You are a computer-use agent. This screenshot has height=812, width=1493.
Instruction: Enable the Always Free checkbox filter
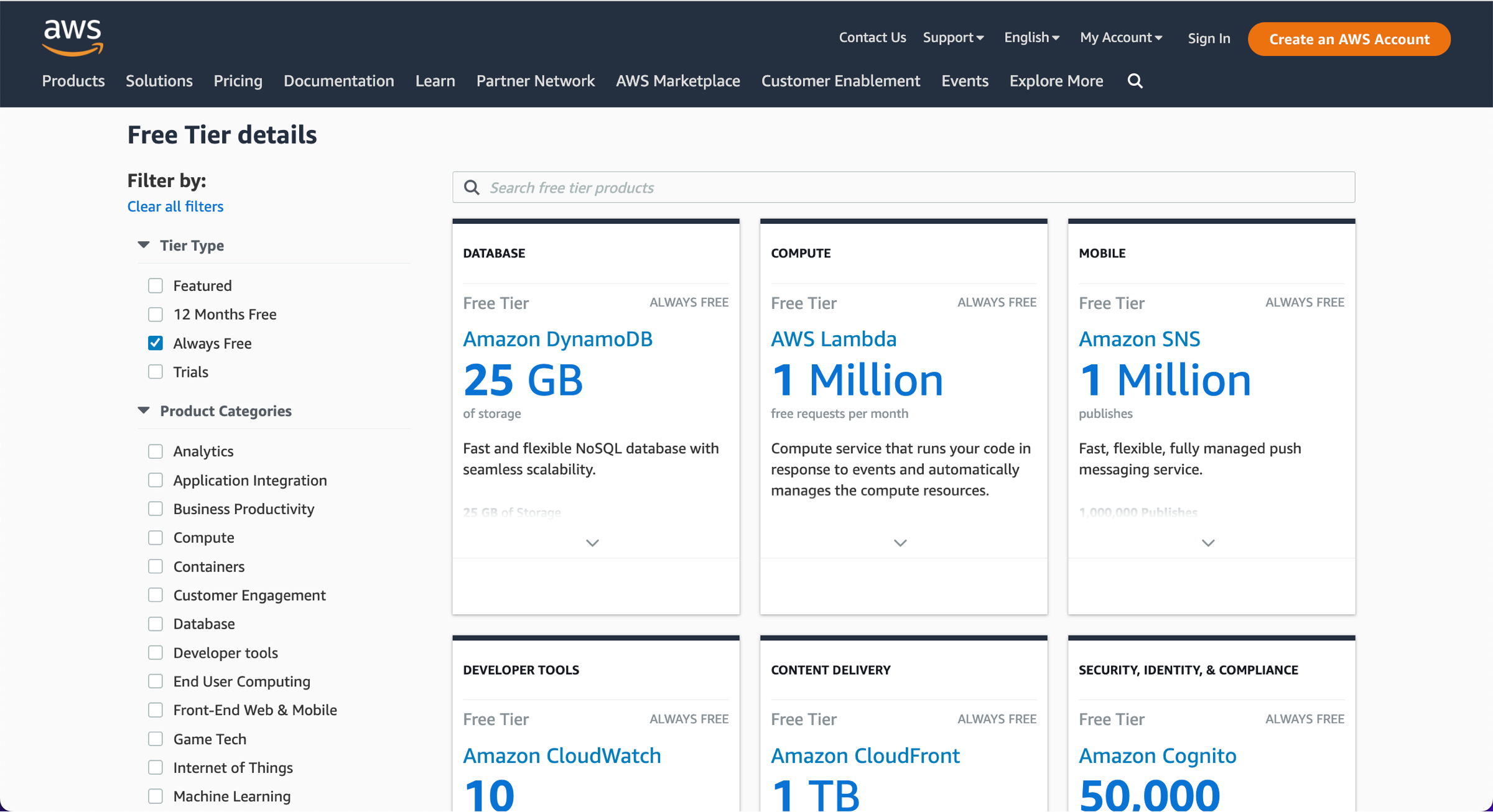(155, 343)
